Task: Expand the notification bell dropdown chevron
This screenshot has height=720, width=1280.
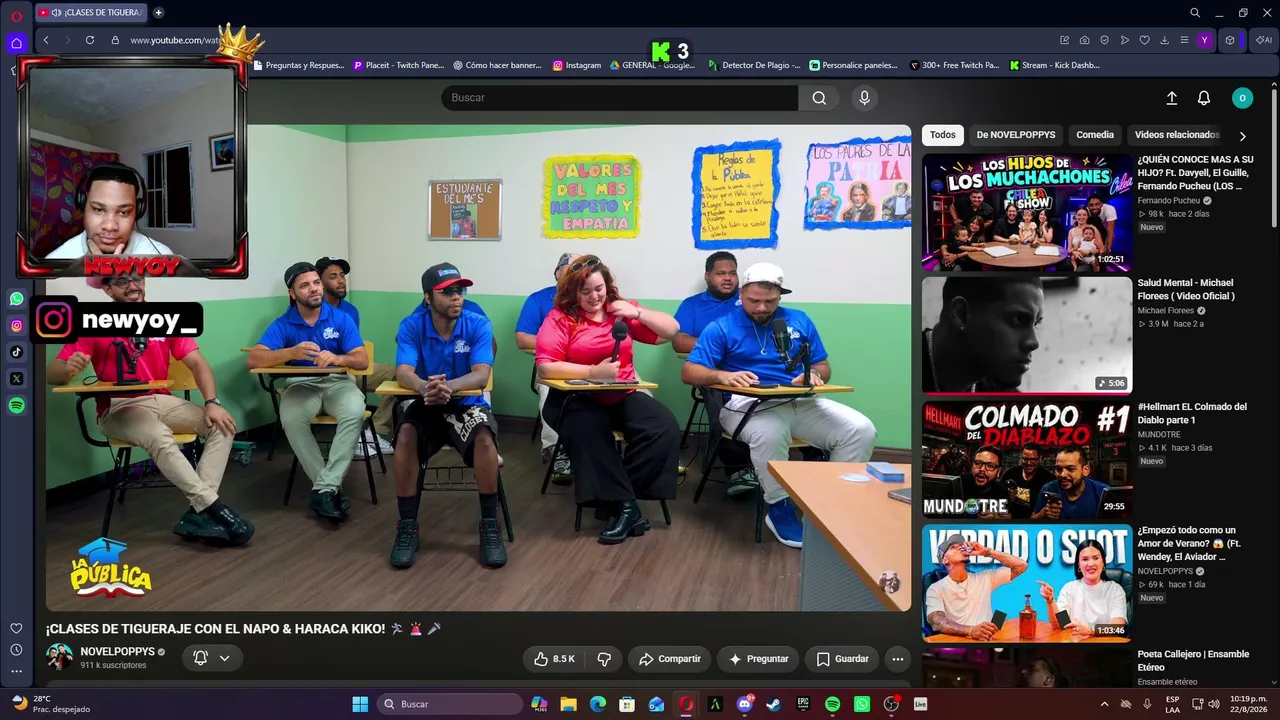Action: (225, 658)
